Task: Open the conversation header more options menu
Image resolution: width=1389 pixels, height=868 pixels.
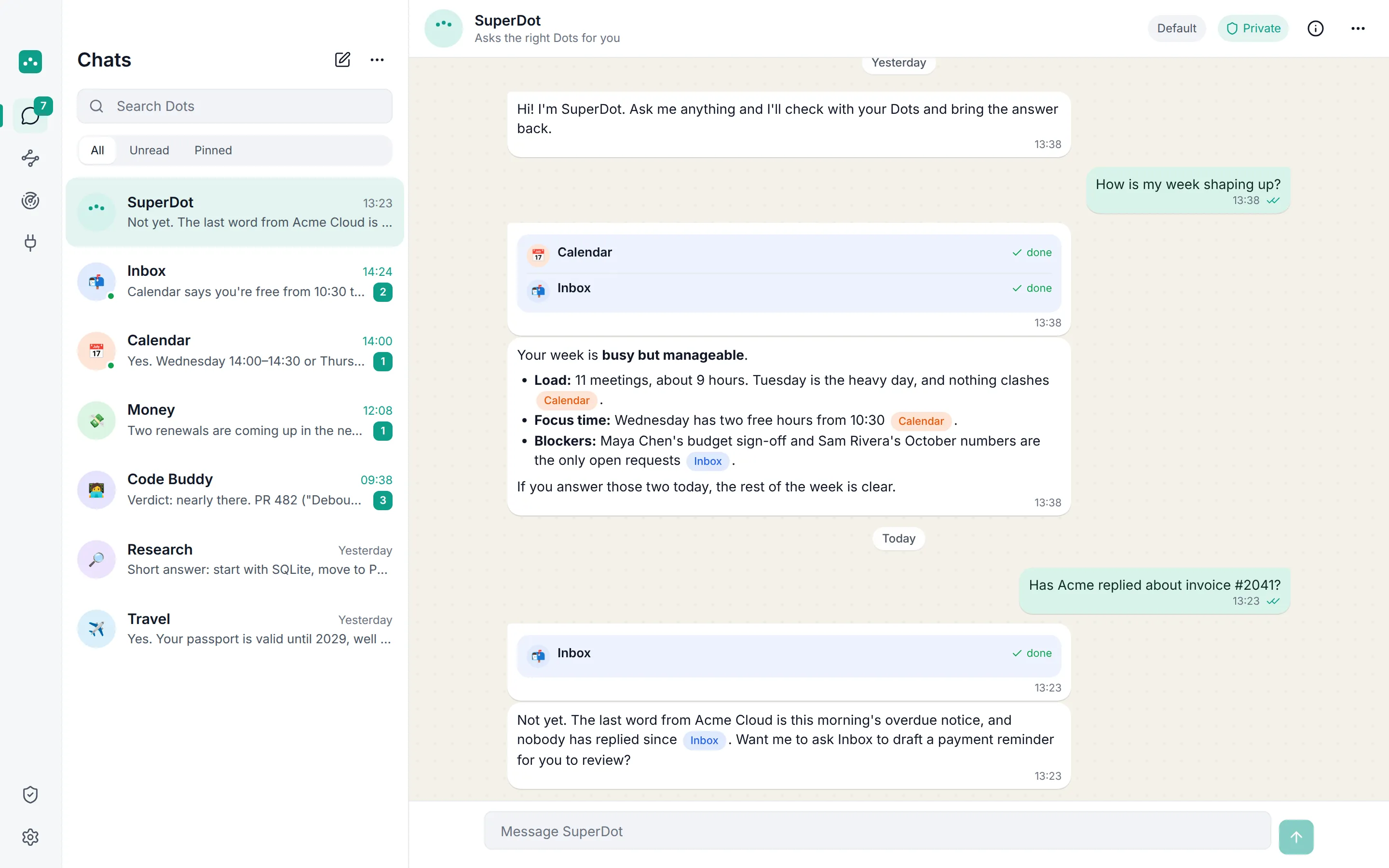Action: 1358,29
